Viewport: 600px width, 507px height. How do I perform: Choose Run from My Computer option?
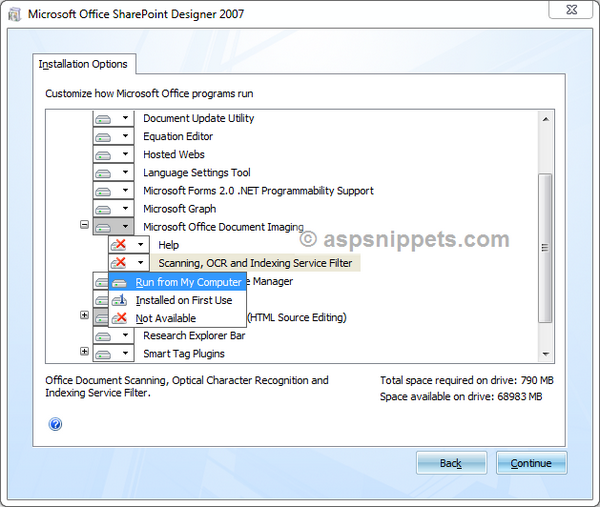coord(177,282)
